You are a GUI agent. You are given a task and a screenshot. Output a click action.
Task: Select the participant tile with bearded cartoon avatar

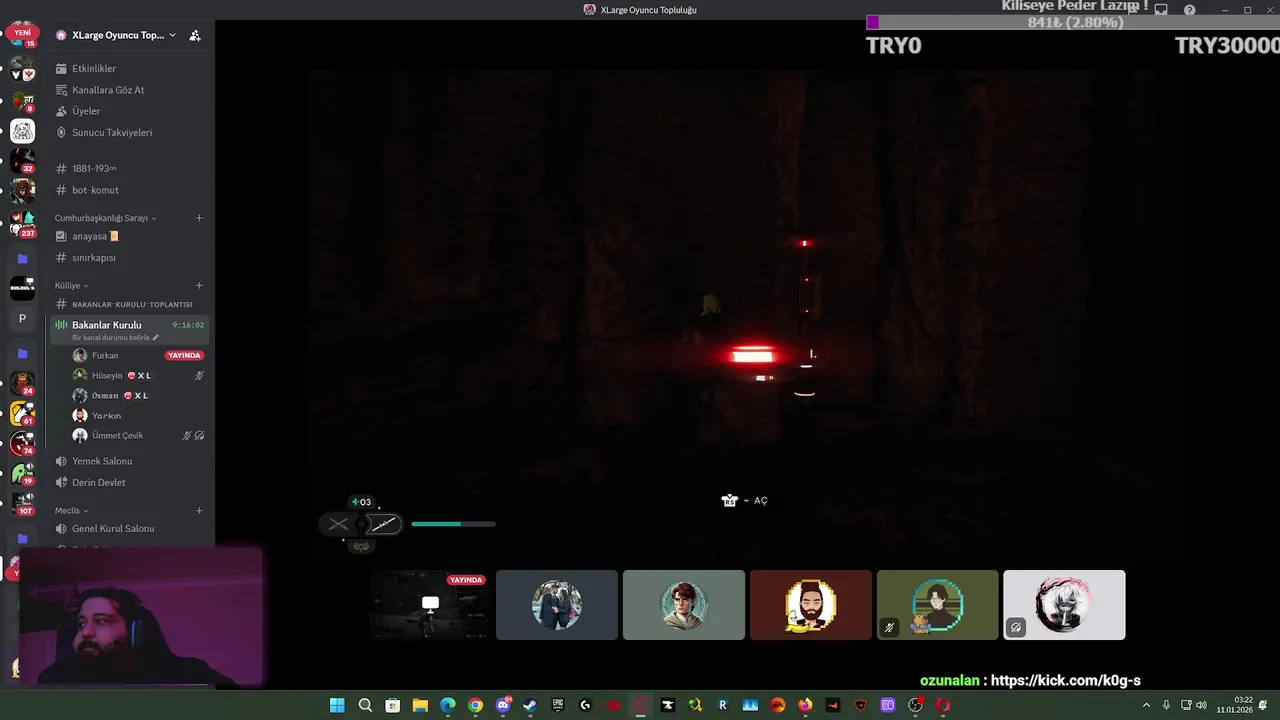811,604
